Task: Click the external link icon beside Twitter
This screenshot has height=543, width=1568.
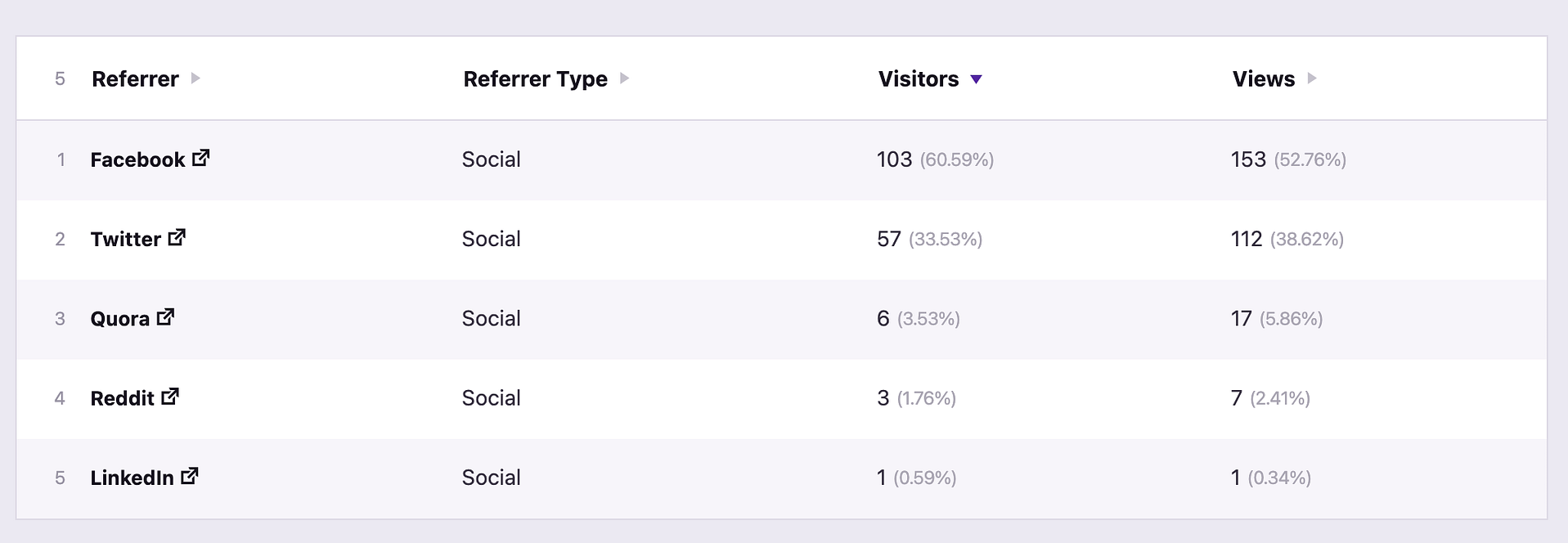Action: click(x=176, y=237)
